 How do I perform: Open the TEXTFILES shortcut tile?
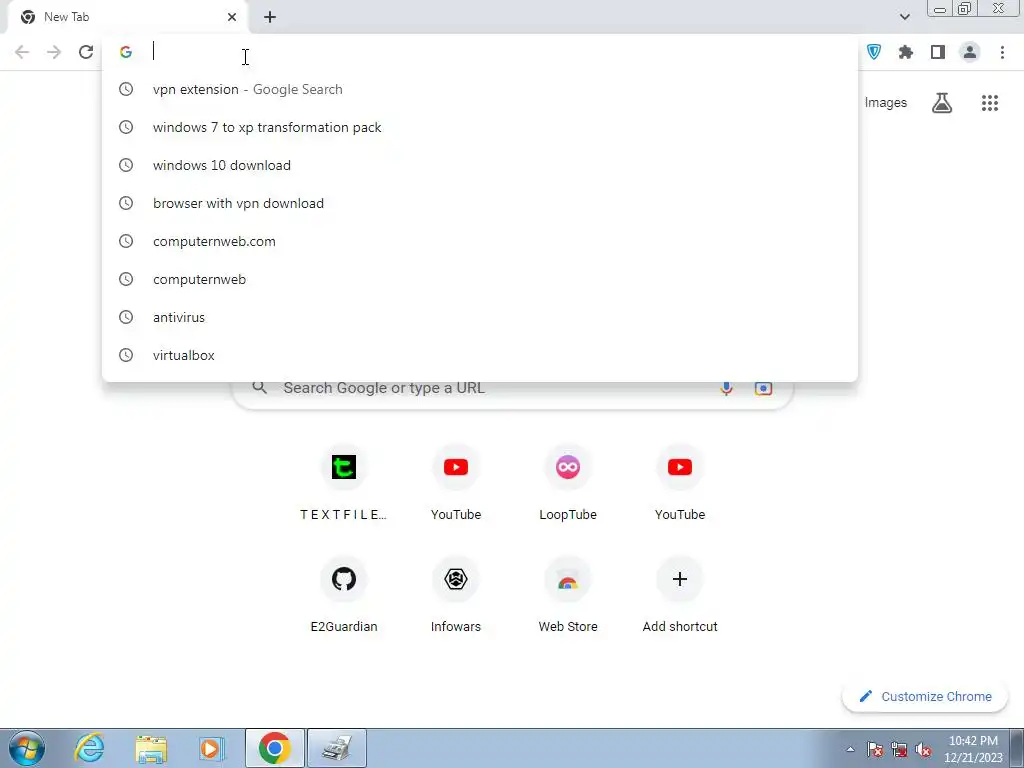tap(344, 484)
